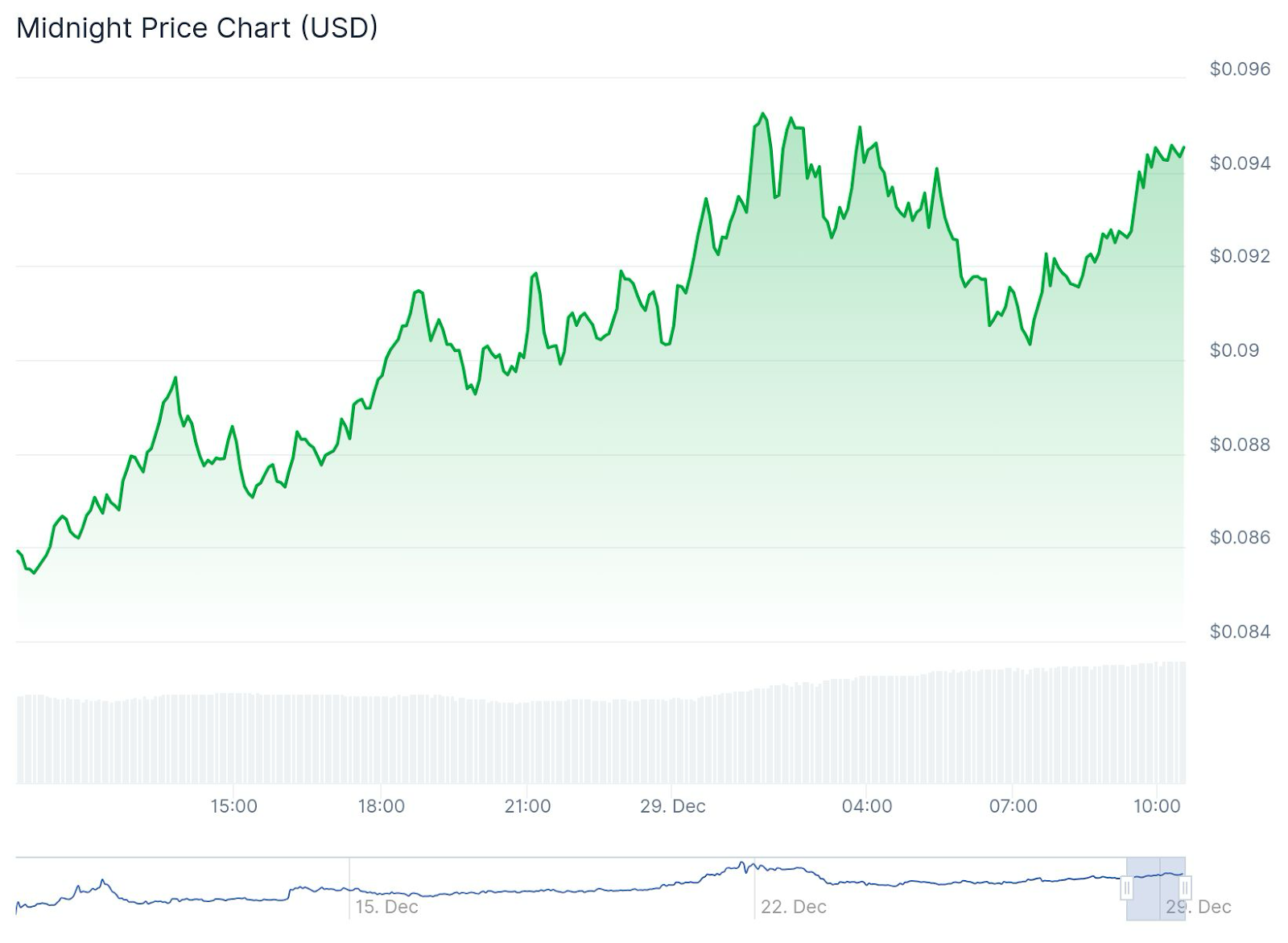Click the $0.084 price axis label

pyautogui.click(x=1240, y=631)
